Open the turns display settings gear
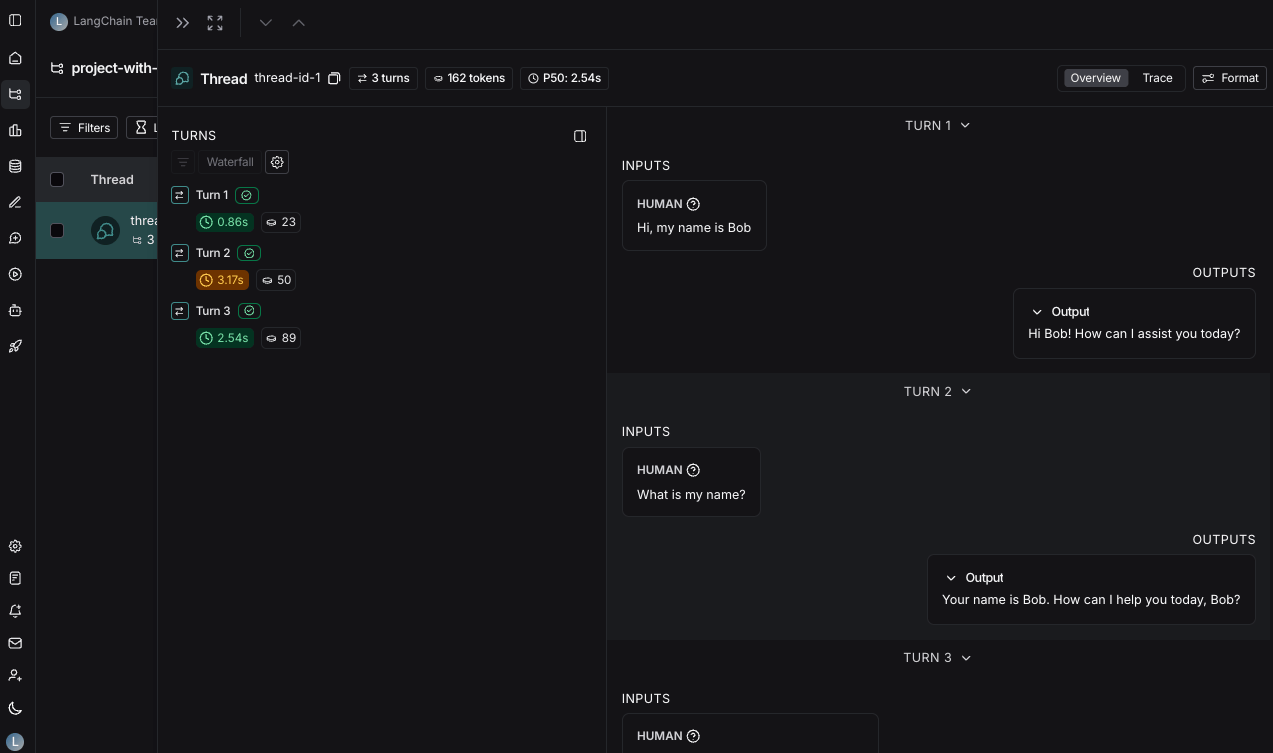 pyautogui.click(x=277, y=162)
